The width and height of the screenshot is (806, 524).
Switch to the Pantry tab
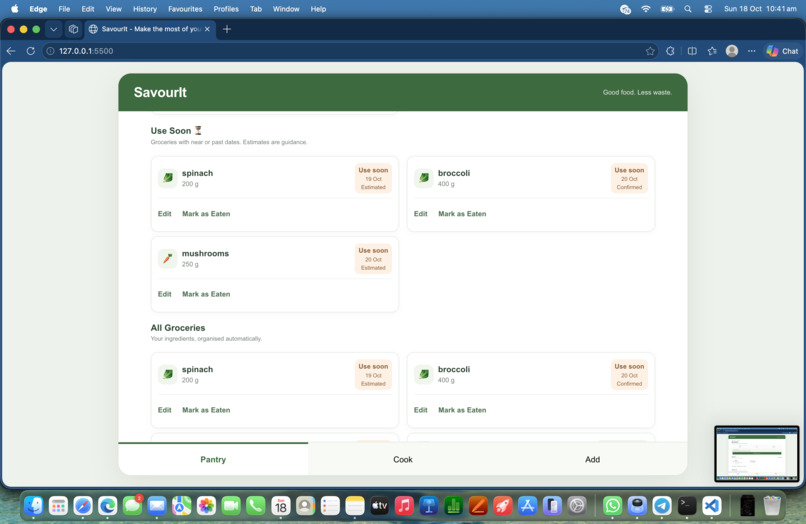[x=213, y=459]
